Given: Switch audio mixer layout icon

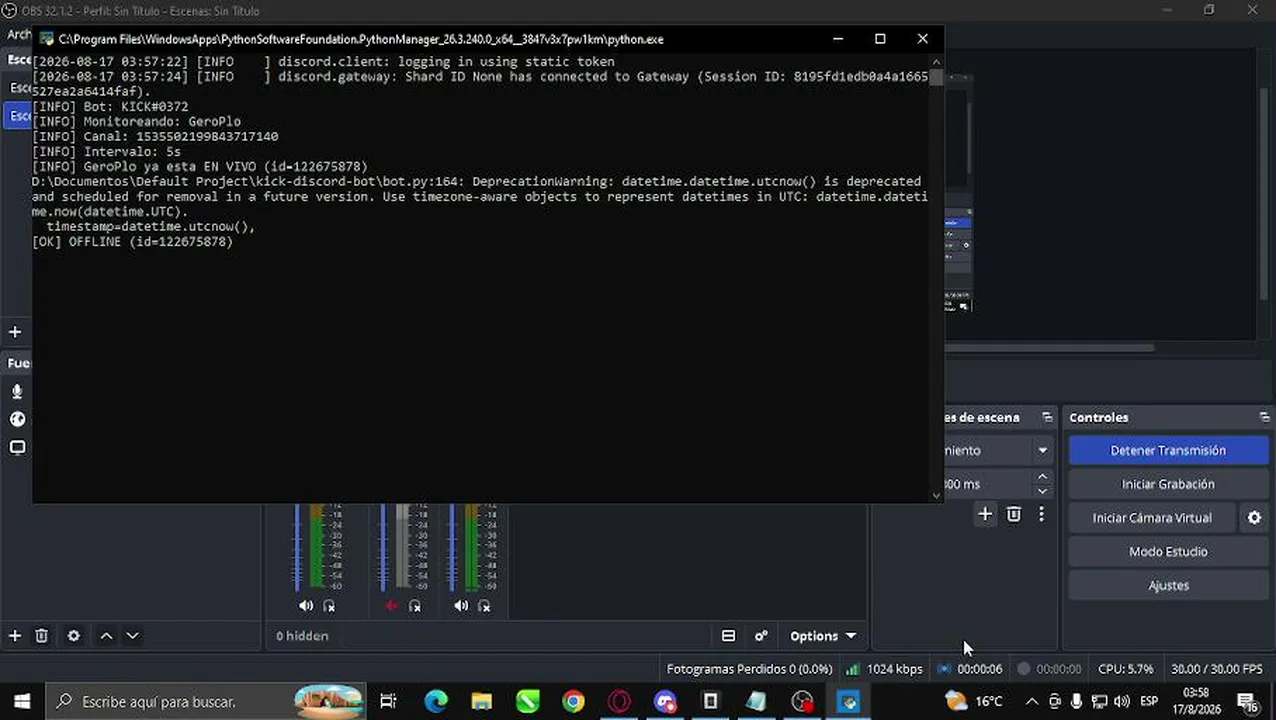Looking at the screenshot, I should point(728,636).
